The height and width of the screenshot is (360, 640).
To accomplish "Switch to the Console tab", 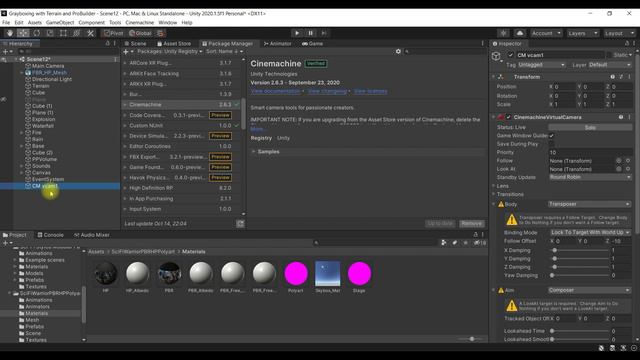I will (51, 235).
